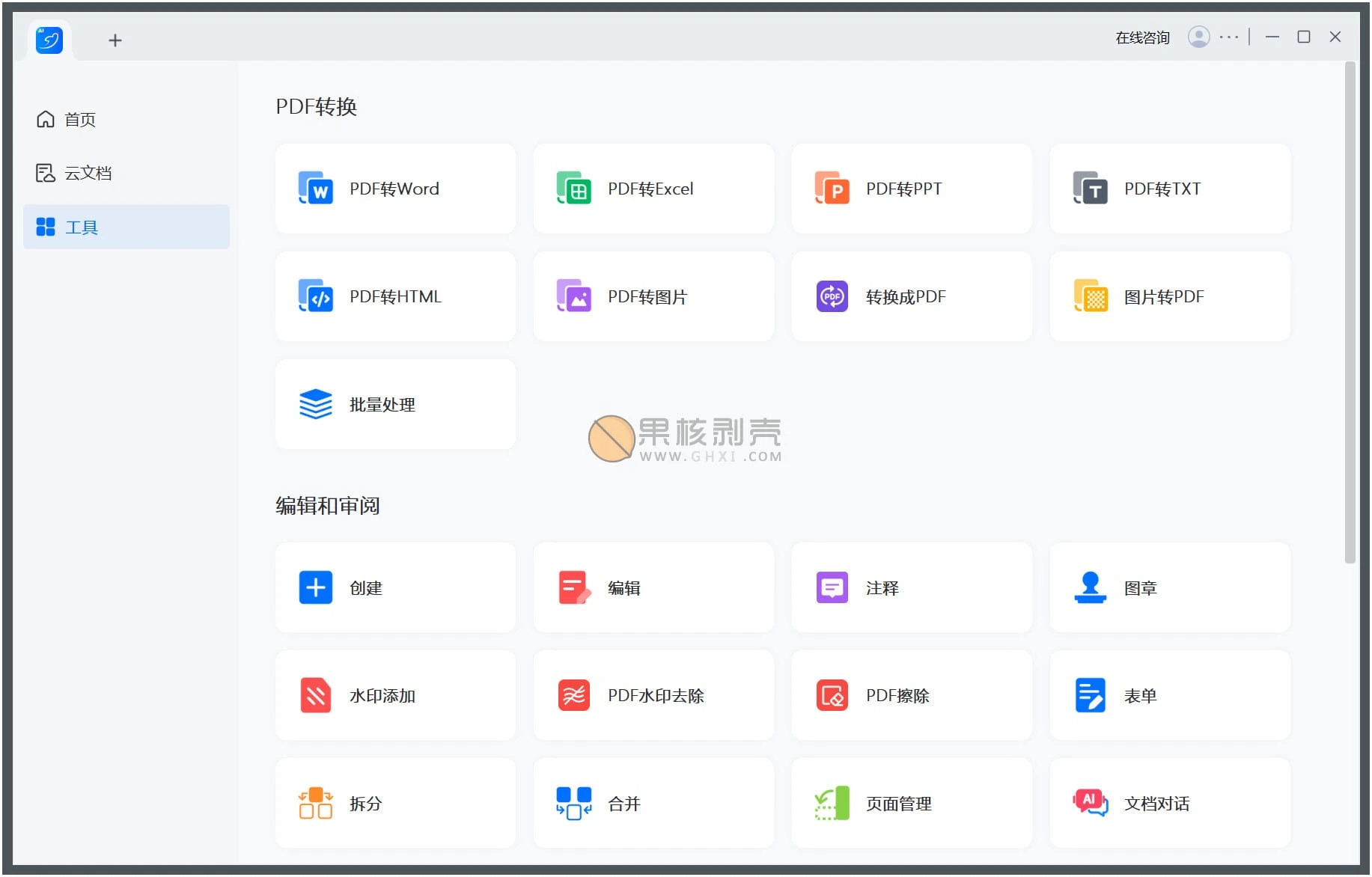Add a new tab with plus button

(x=115, y=40)
